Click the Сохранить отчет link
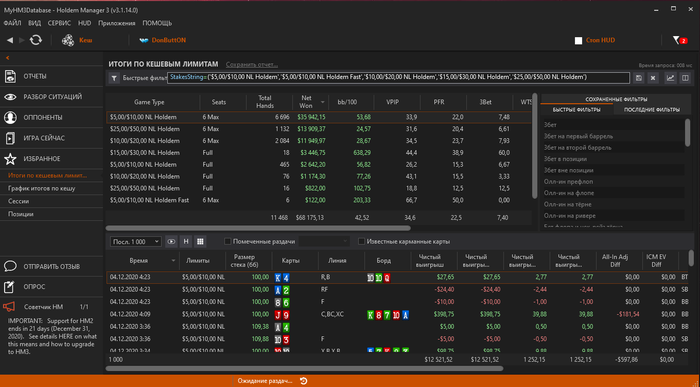 pyautogui.click(x=252, y=64)
